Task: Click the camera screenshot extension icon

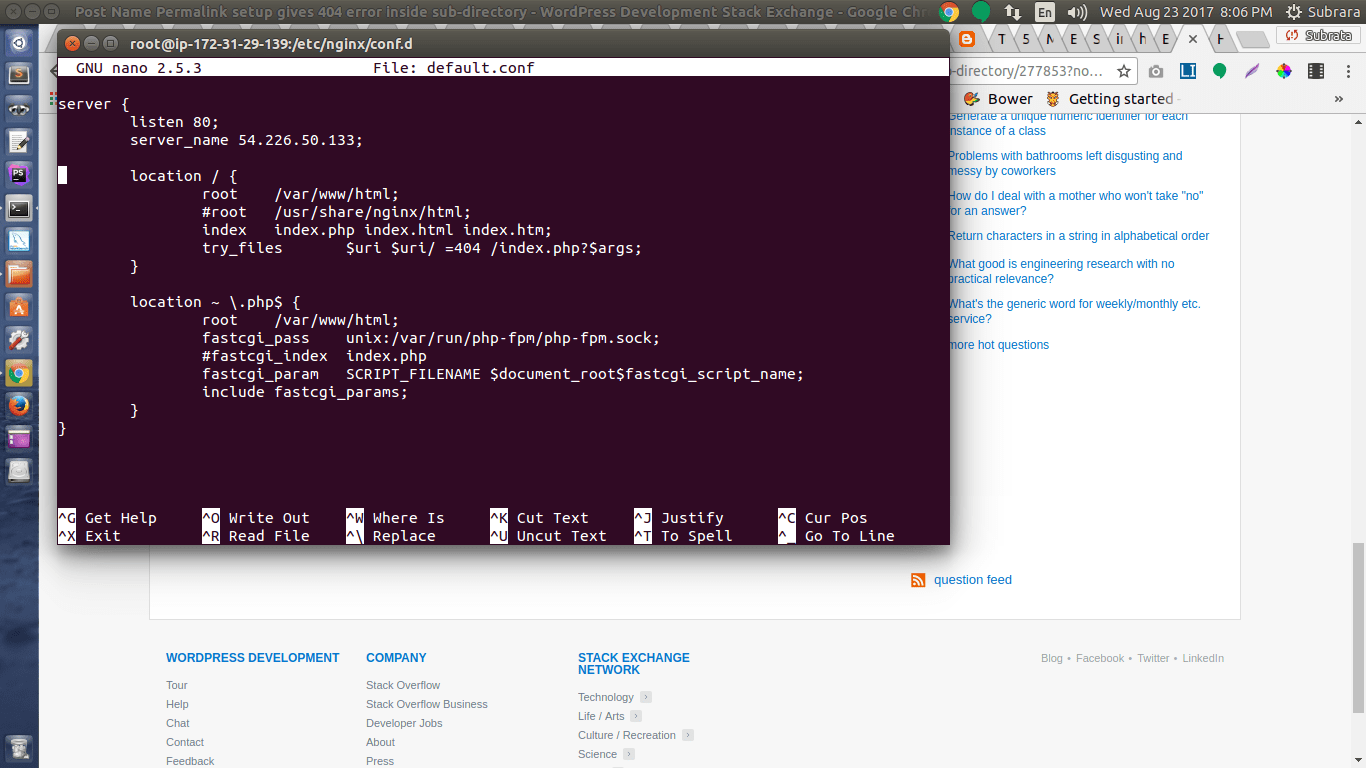Action: pyautogui.click(x=1156, y=71)
